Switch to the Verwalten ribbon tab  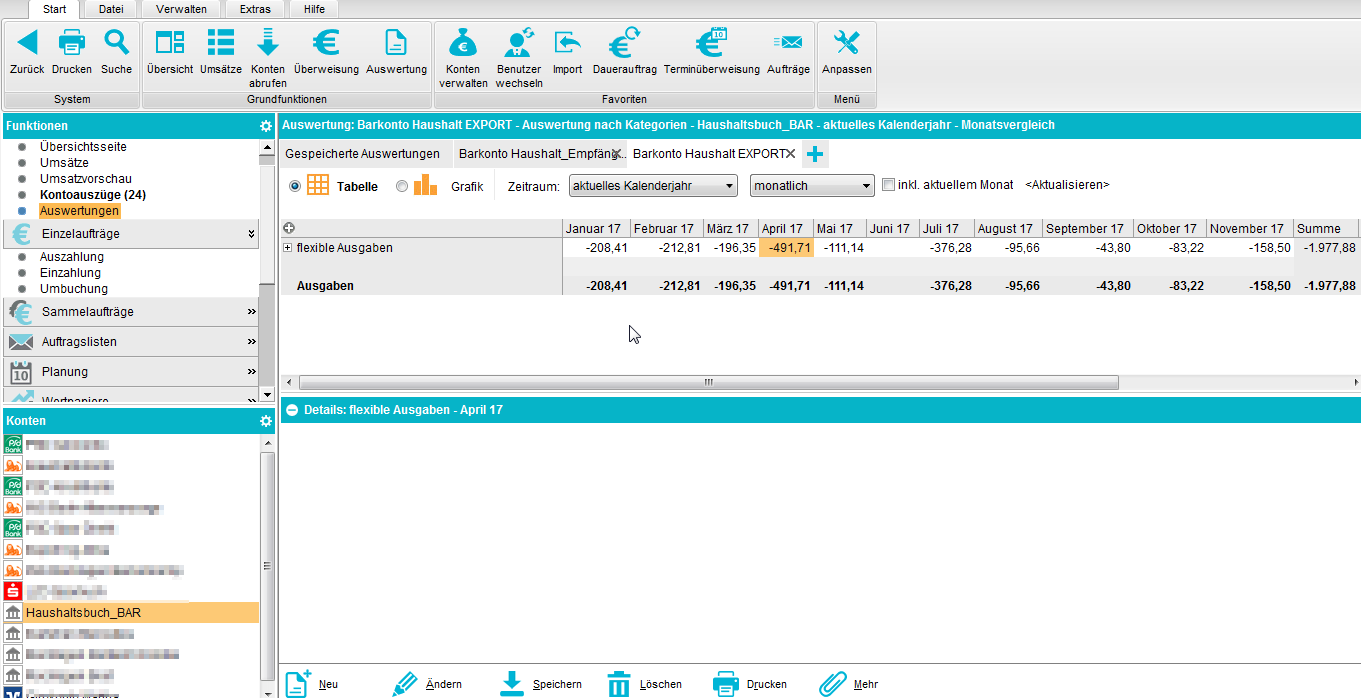pyautogui.click(x=181, y=9)
